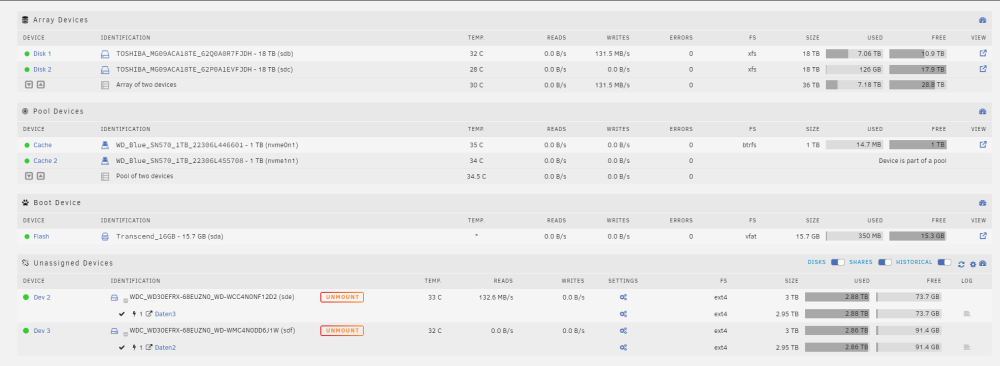The width and height of the screenshot is (1000, 366).
Task: Open the Dev 3 link
Action: point(42,331)
